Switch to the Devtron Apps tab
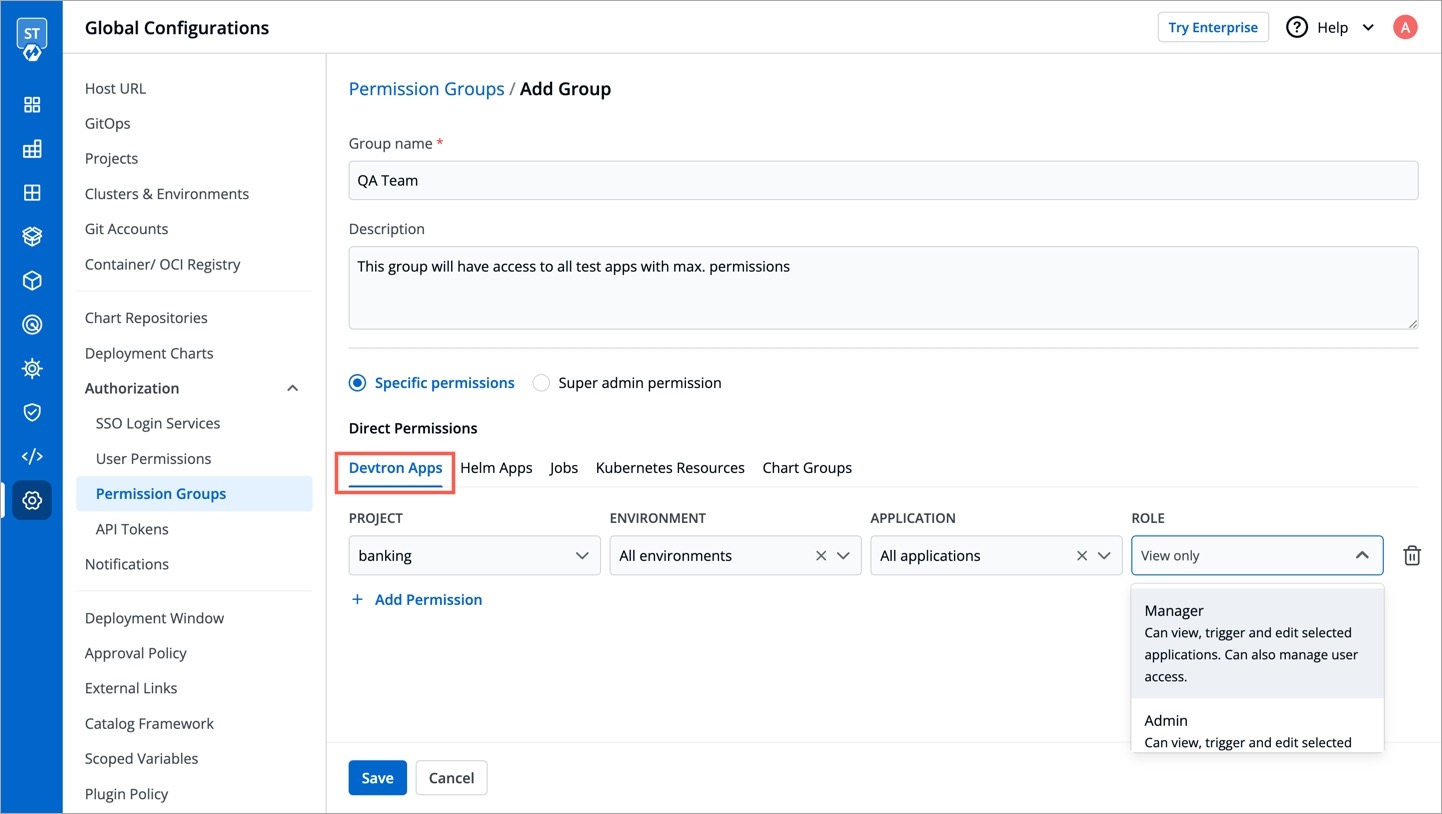The image size is (1442, 814). 395,468
